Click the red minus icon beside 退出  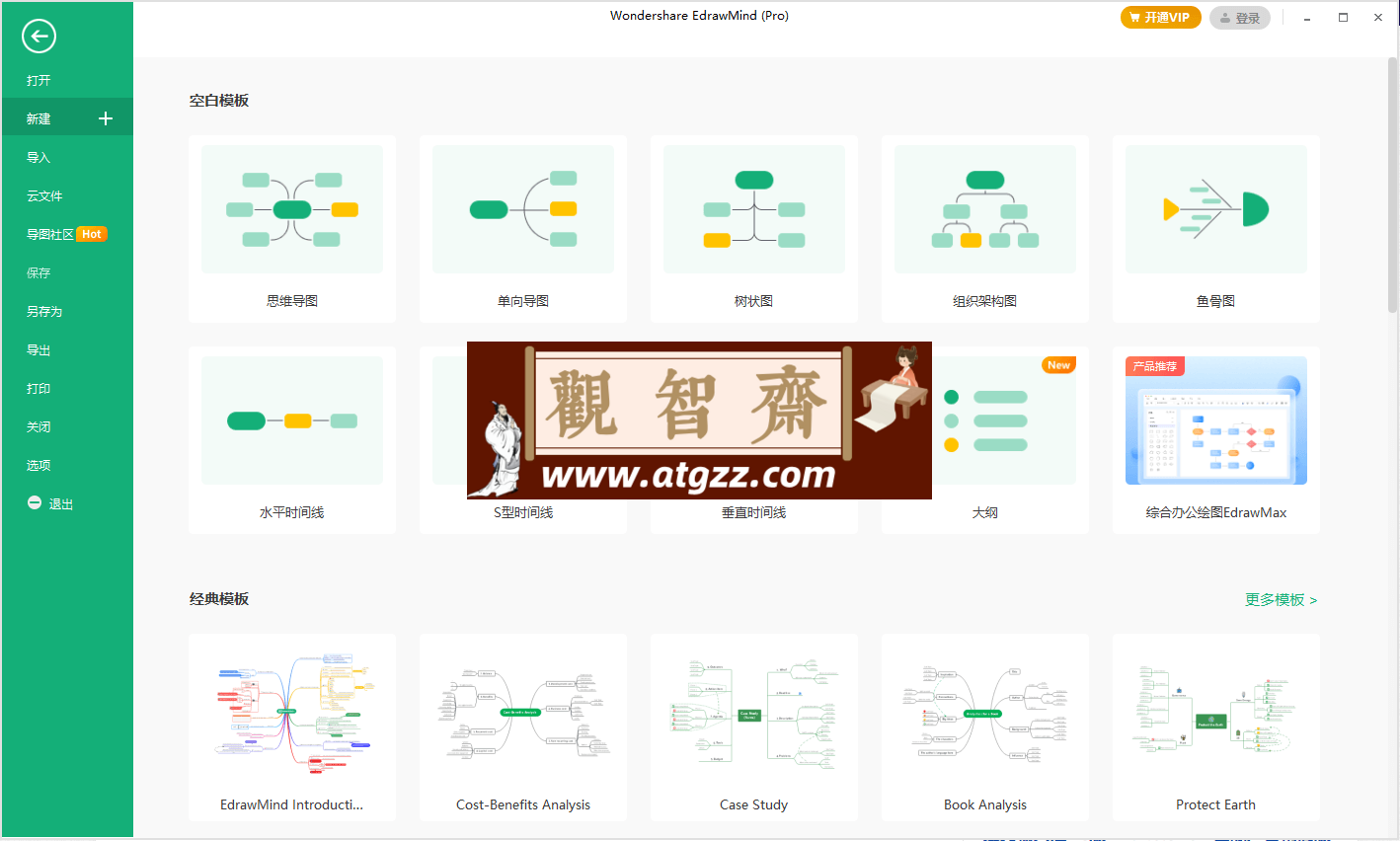pos(35,503)
